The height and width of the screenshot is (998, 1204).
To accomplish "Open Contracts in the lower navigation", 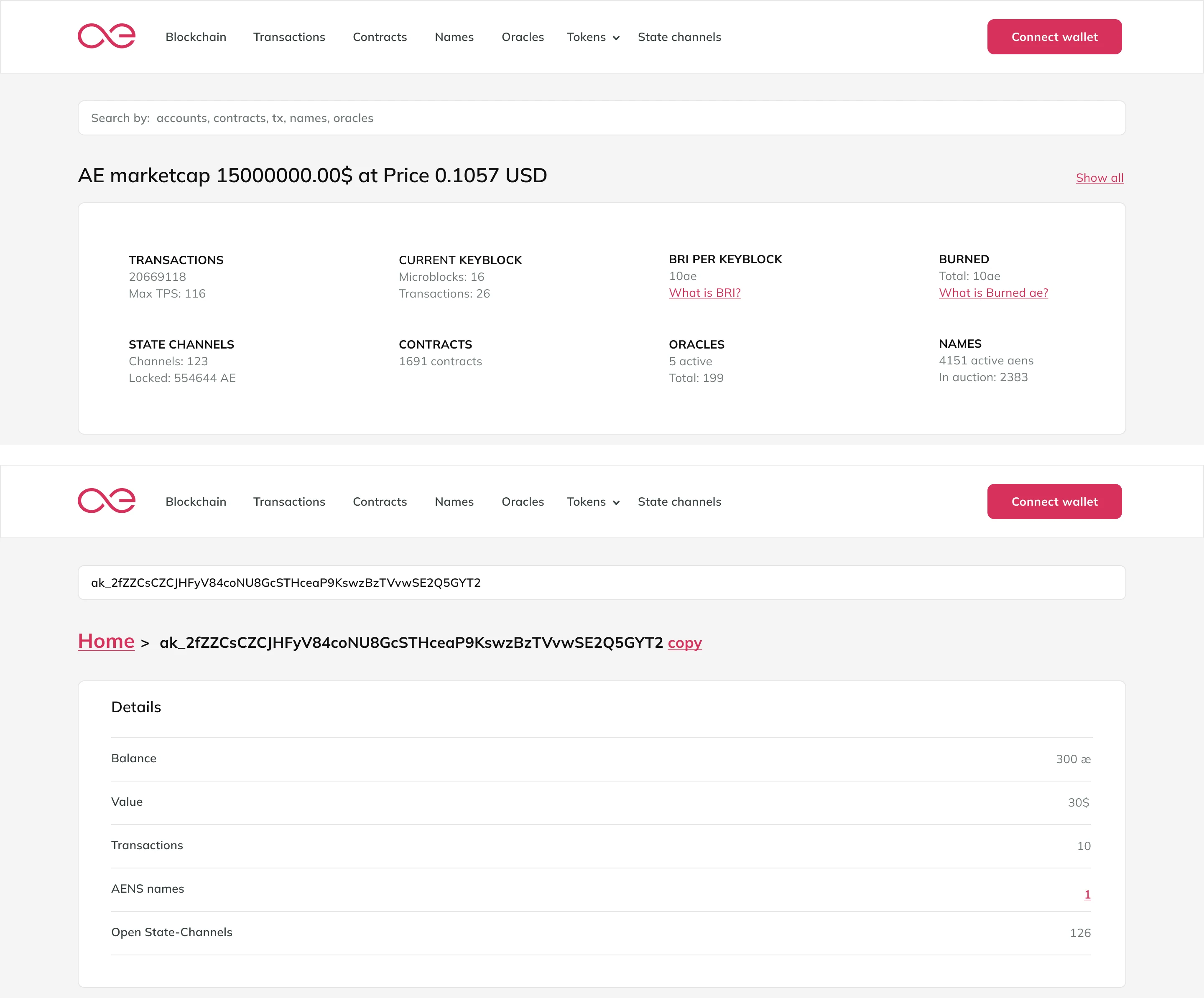I will click(380, 502).
